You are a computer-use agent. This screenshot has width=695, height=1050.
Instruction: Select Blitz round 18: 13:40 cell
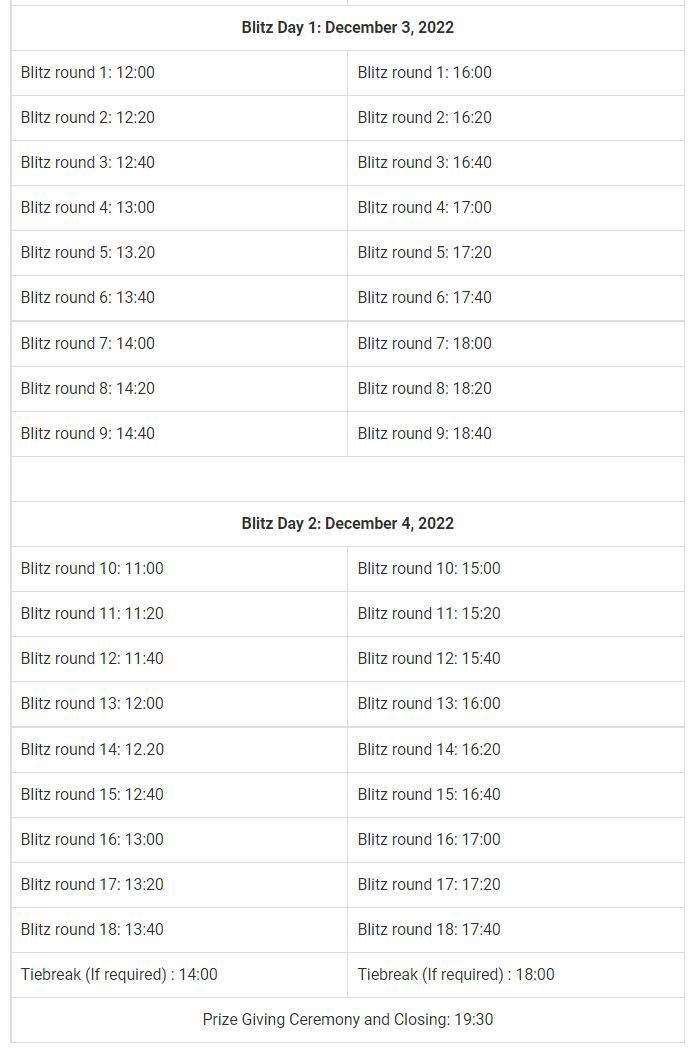(92, 930)
